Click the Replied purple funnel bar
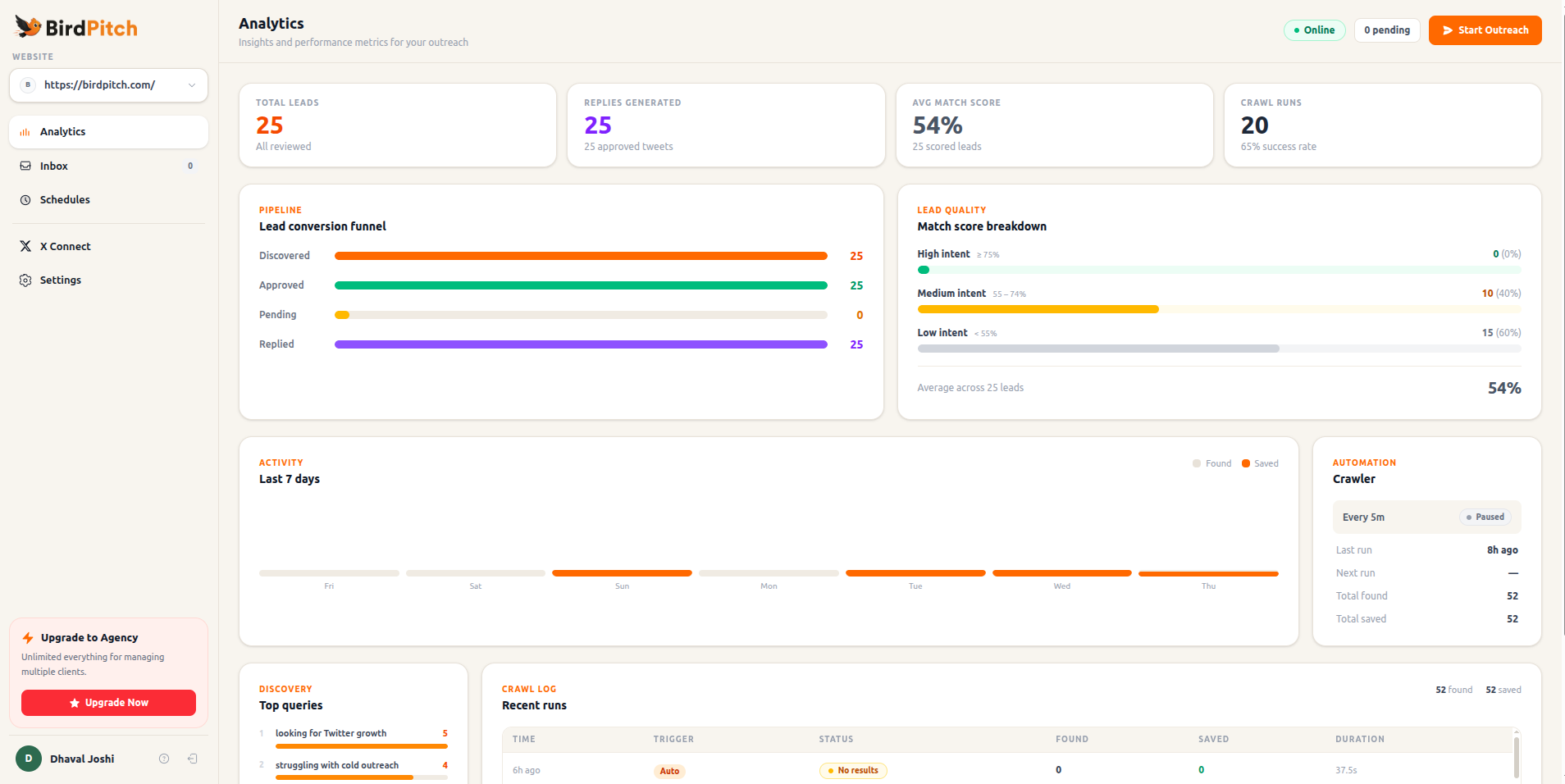The image size is (1565, 784). [581, 344]
